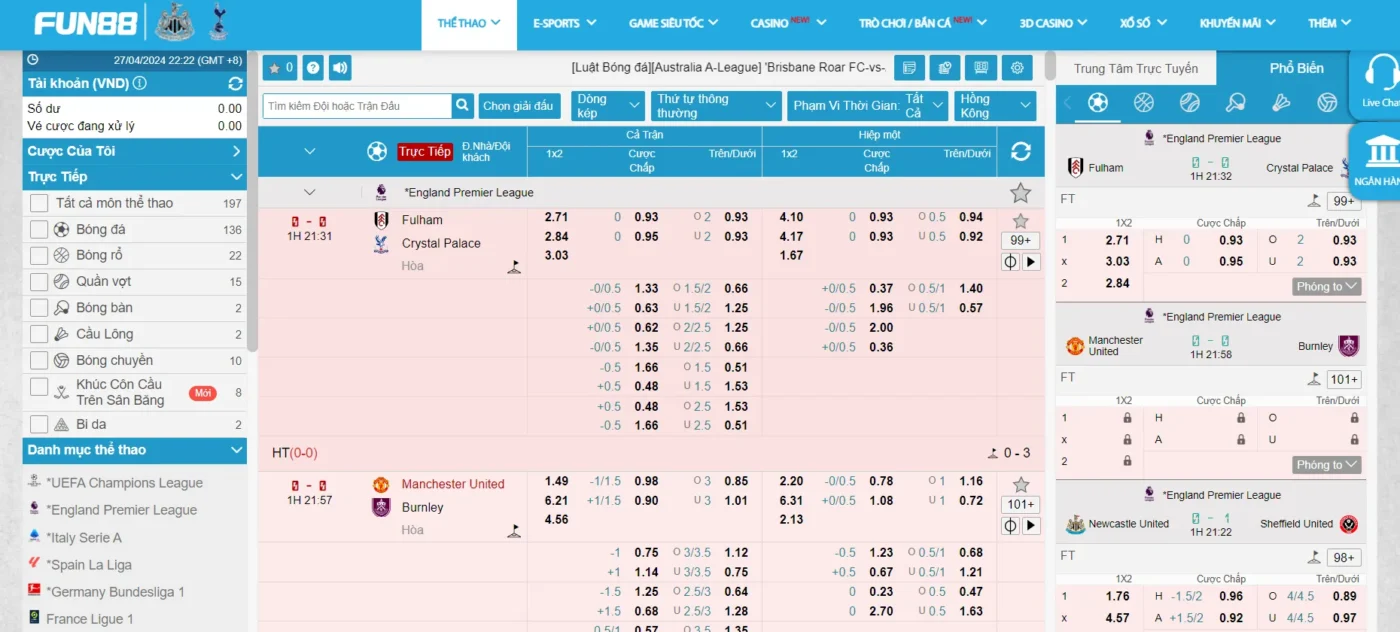Select football icon in Phổ Biến panel

(x=1098, y=102)
